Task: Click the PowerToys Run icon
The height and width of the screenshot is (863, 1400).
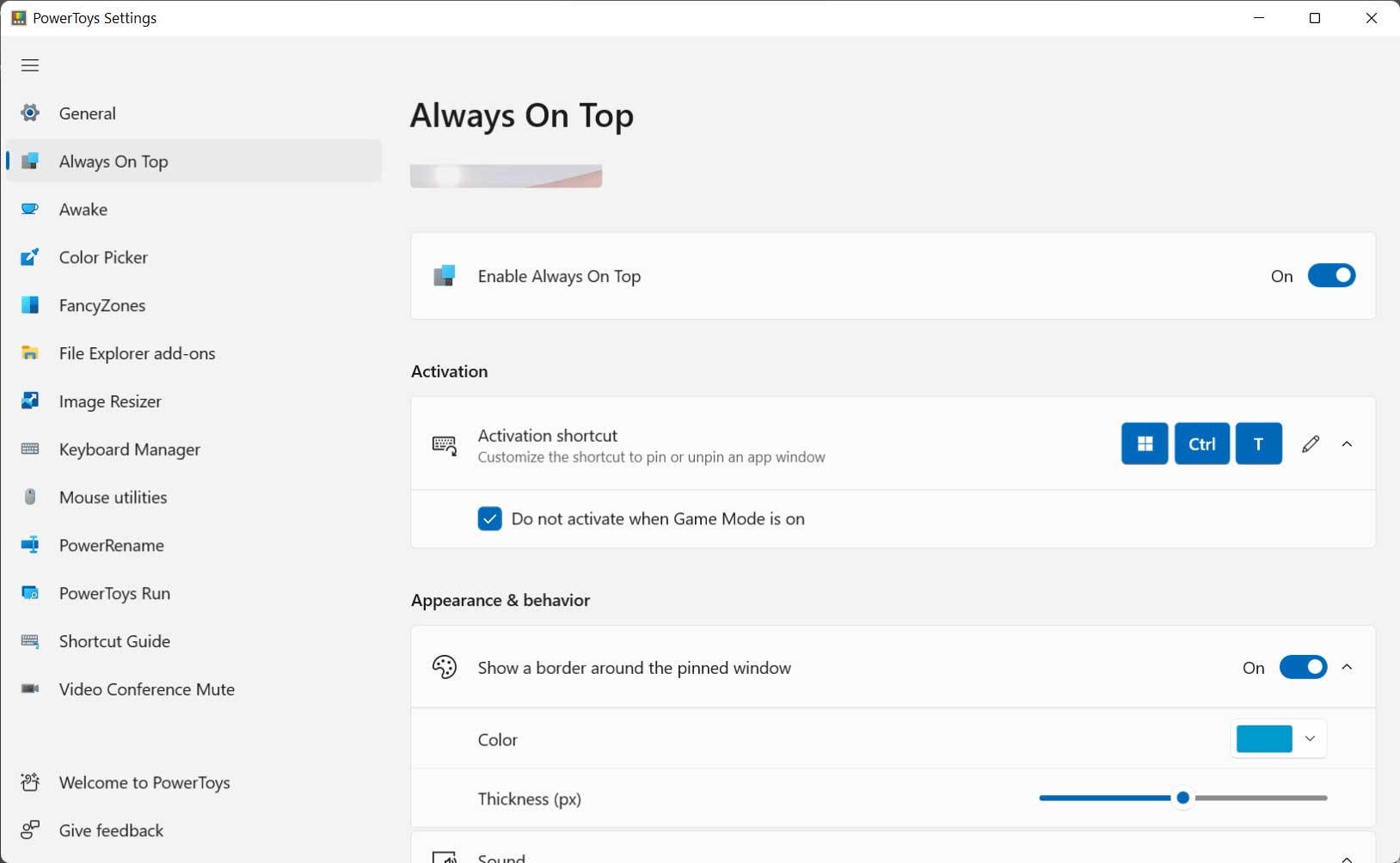Action: point(30,593)
